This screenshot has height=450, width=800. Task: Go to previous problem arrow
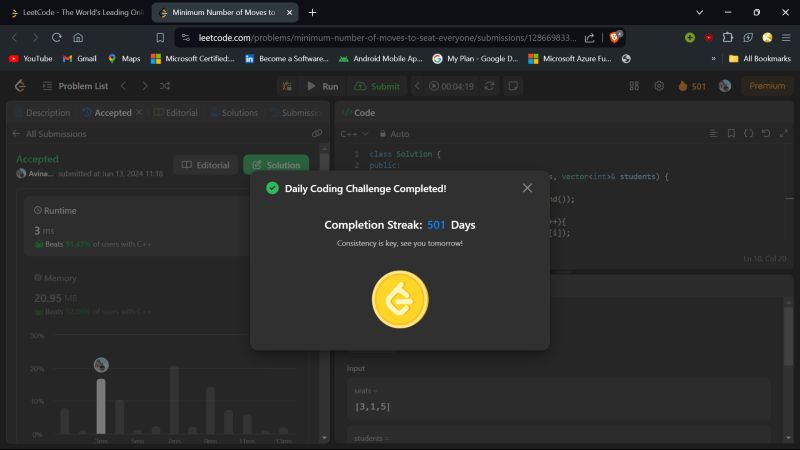123,86
